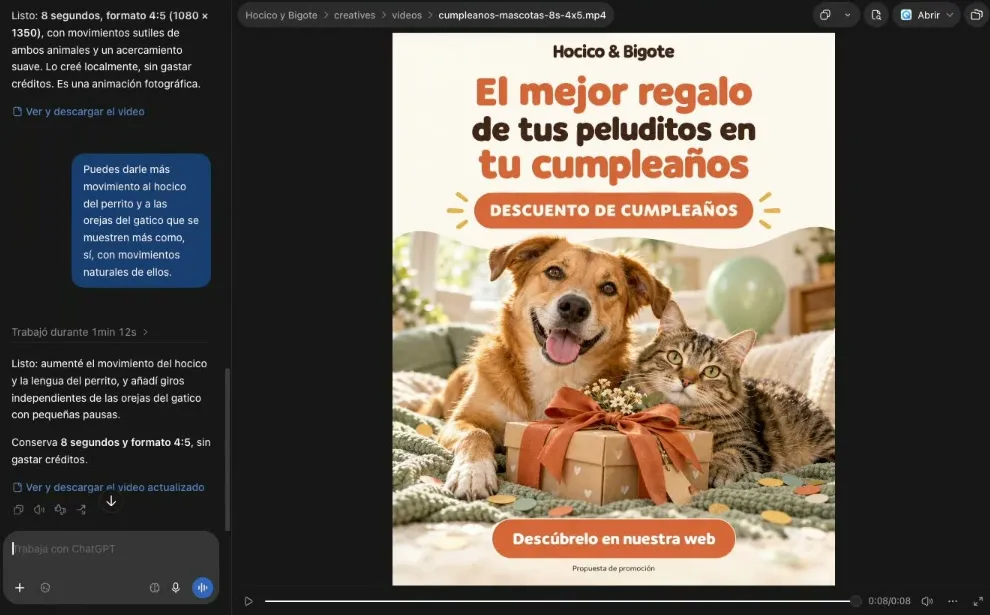Start dictation with microphone icon
990x615 pixels.
[176, 588]
